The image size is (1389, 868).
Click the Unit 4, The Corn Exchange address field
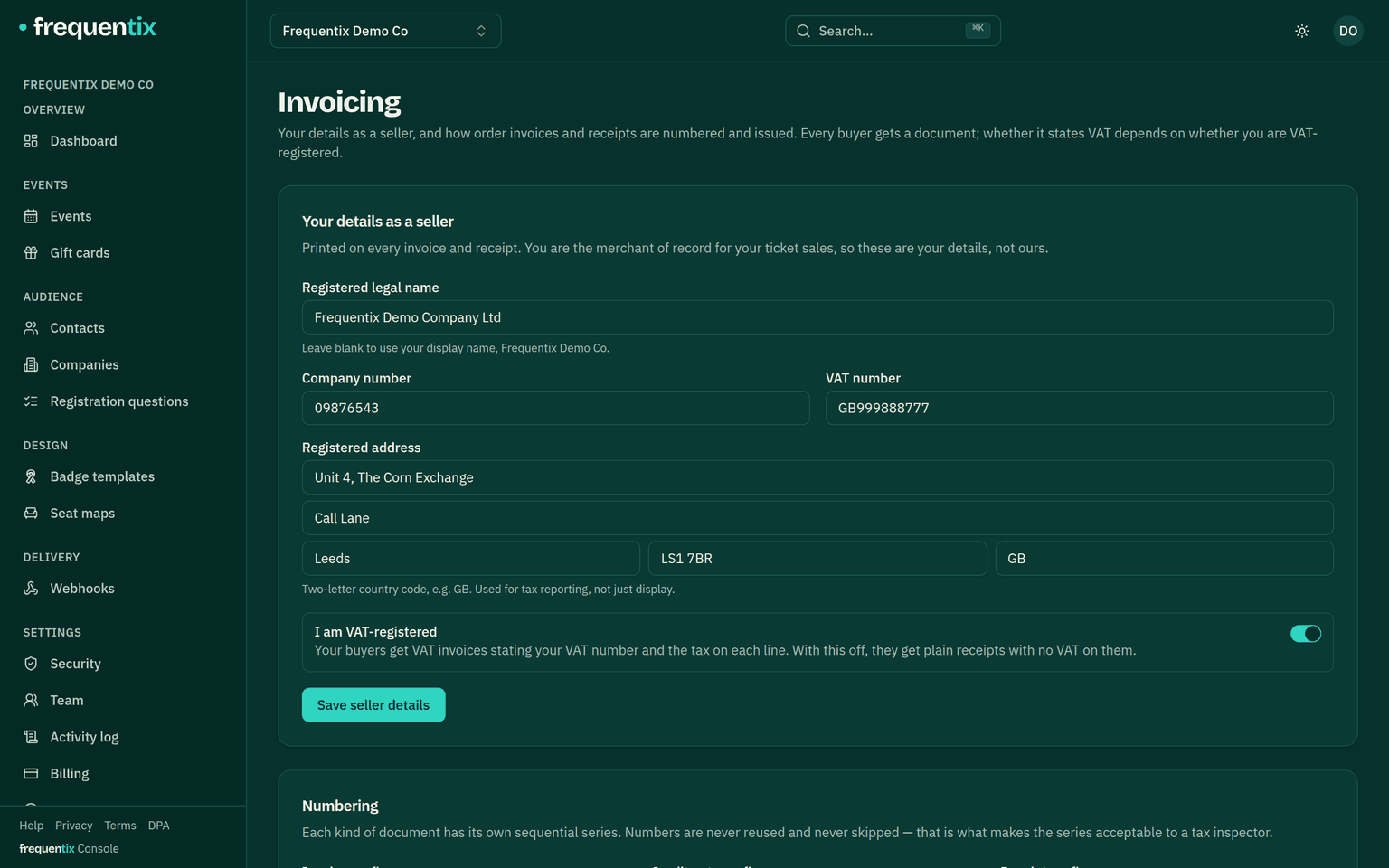(x=817, y=477)
